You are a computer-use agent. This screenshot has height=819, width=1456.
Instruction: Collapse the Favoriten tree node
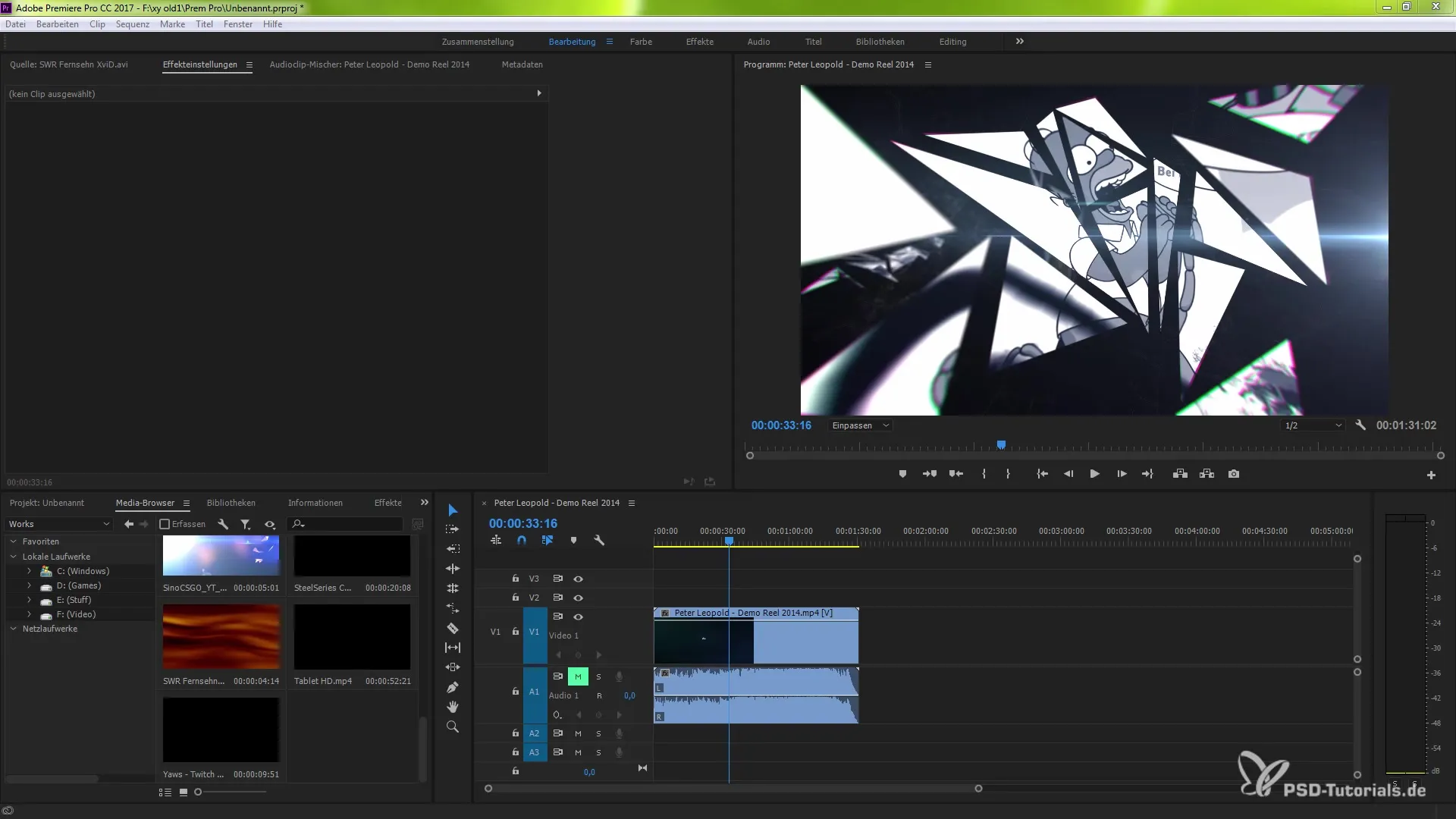coord(13,541)
